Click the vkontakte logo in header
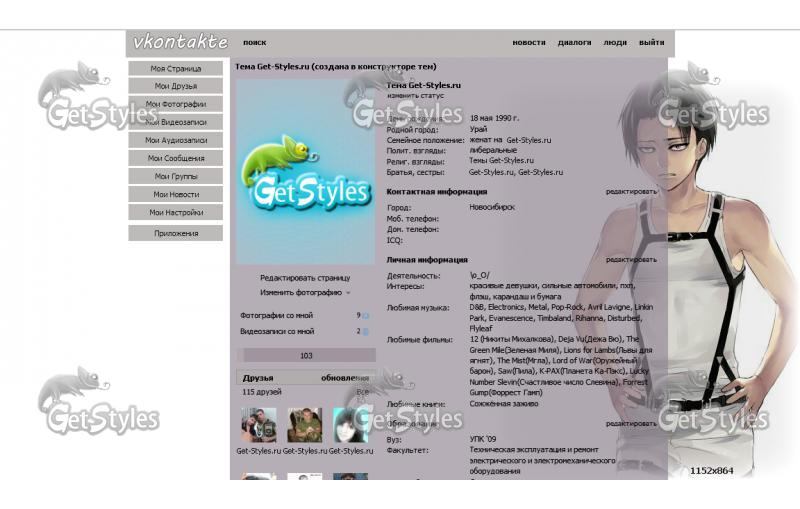800x509 pixels. [x=180, y=43]
